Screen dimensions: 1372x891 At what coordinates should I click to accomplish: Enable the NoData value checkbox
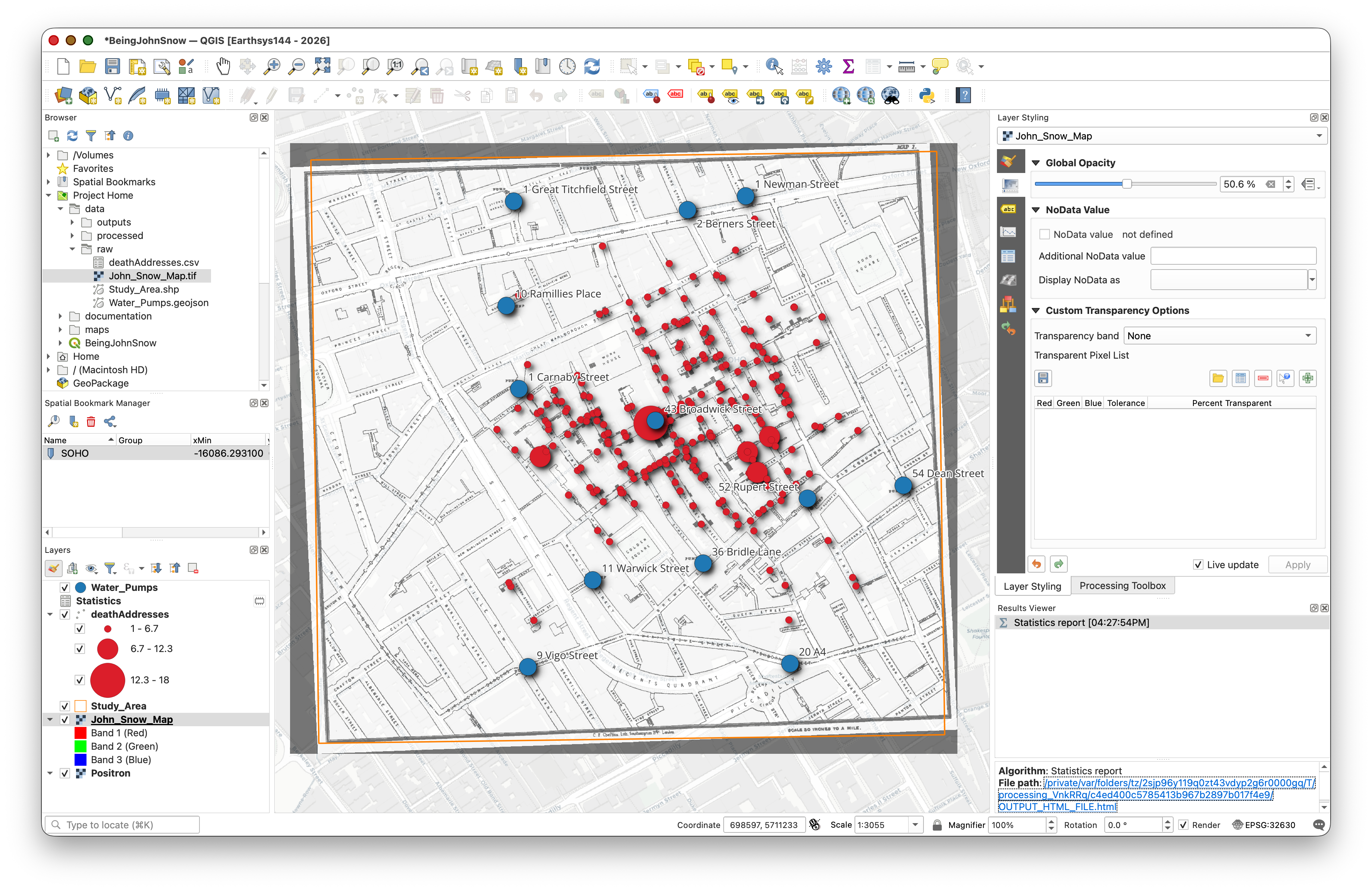pos(1044,234)
